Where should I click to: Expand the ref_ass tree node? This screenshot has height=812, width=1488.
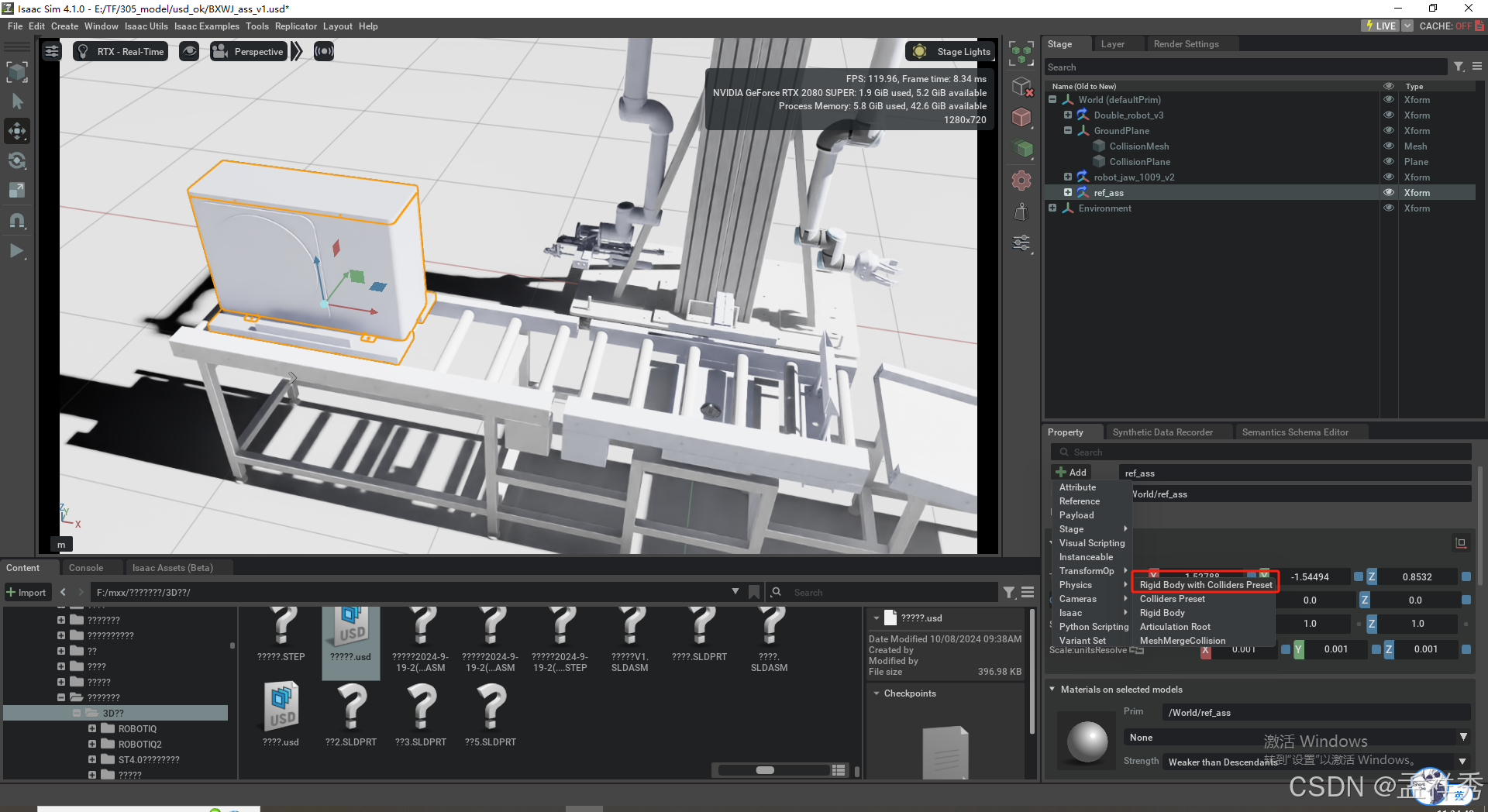tap(1067, 192)
